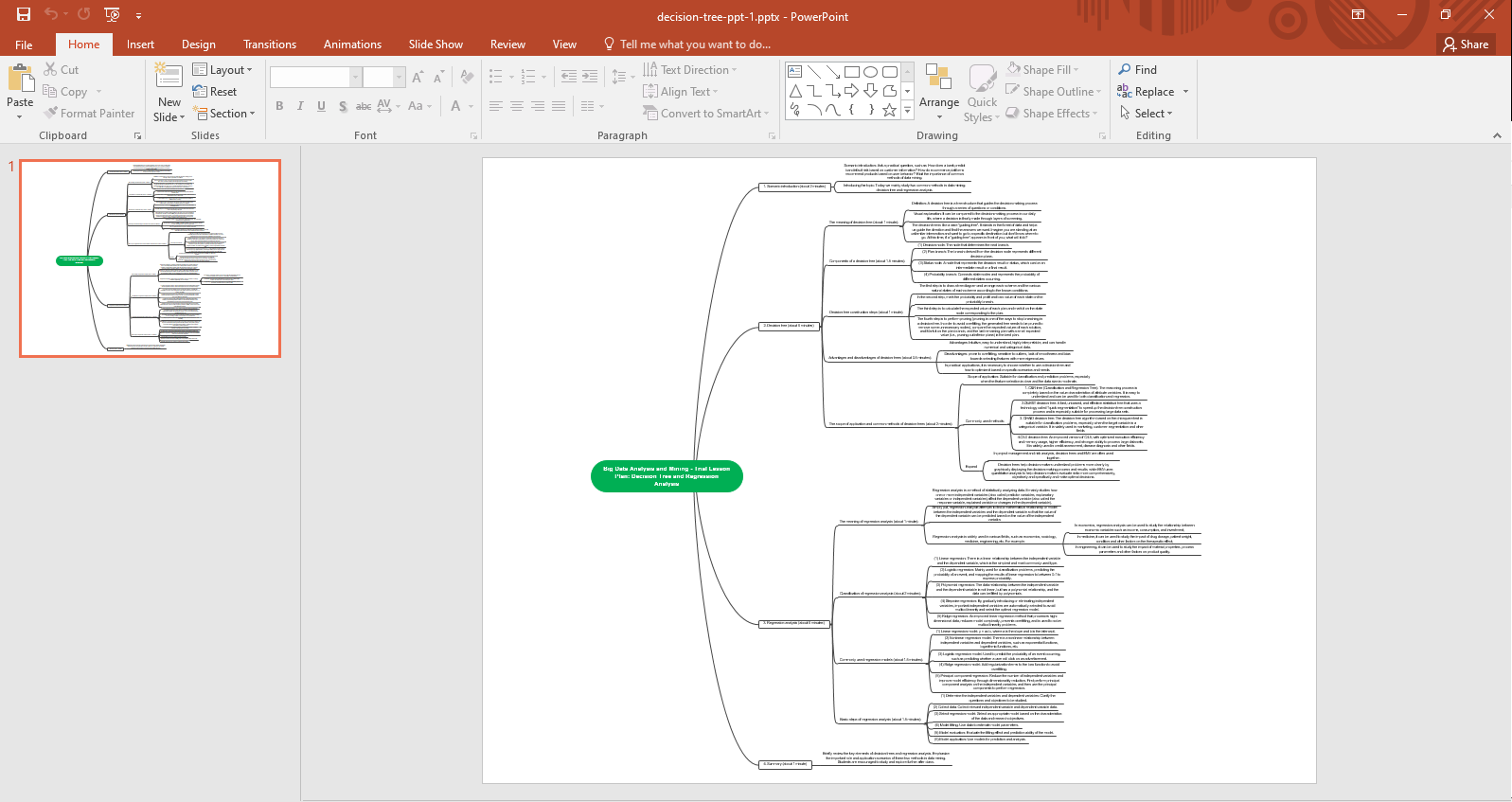
Task: Undo the last action
Action: click(50, 14)
